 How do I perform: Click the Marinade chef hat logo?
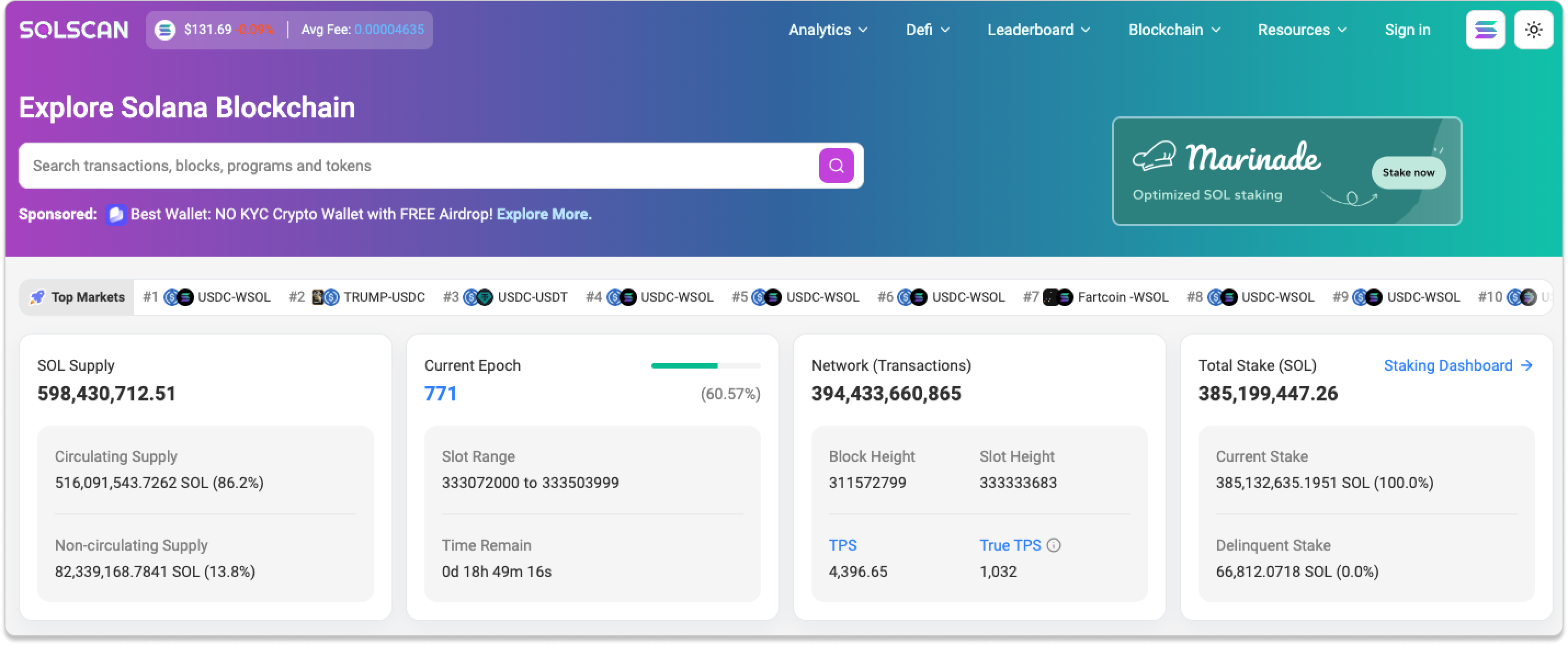(1154, 157)
